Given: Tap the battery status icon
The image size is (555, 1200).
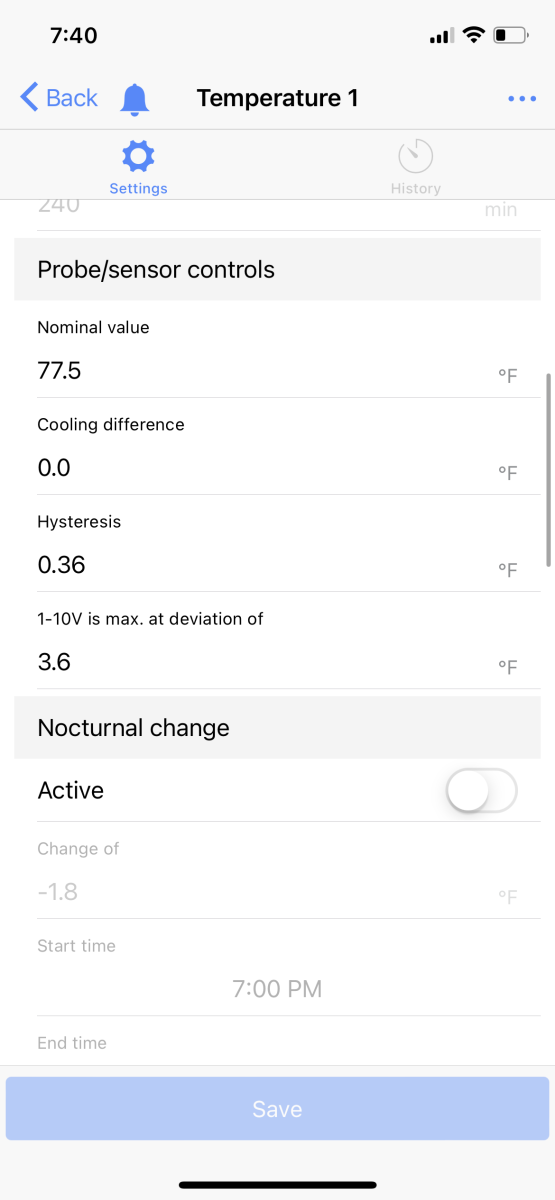Looking at the screenshot, I should coord(512,35).
